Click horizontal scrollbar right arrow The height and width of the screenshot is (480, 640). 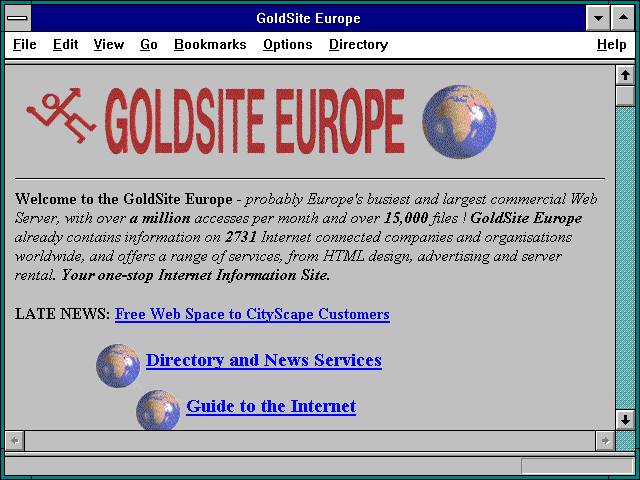tap(605, 441)
